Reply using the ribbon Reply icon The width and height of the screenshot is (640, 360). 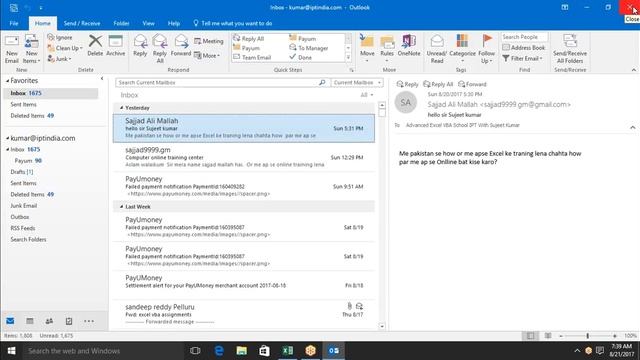click(140, 46)
